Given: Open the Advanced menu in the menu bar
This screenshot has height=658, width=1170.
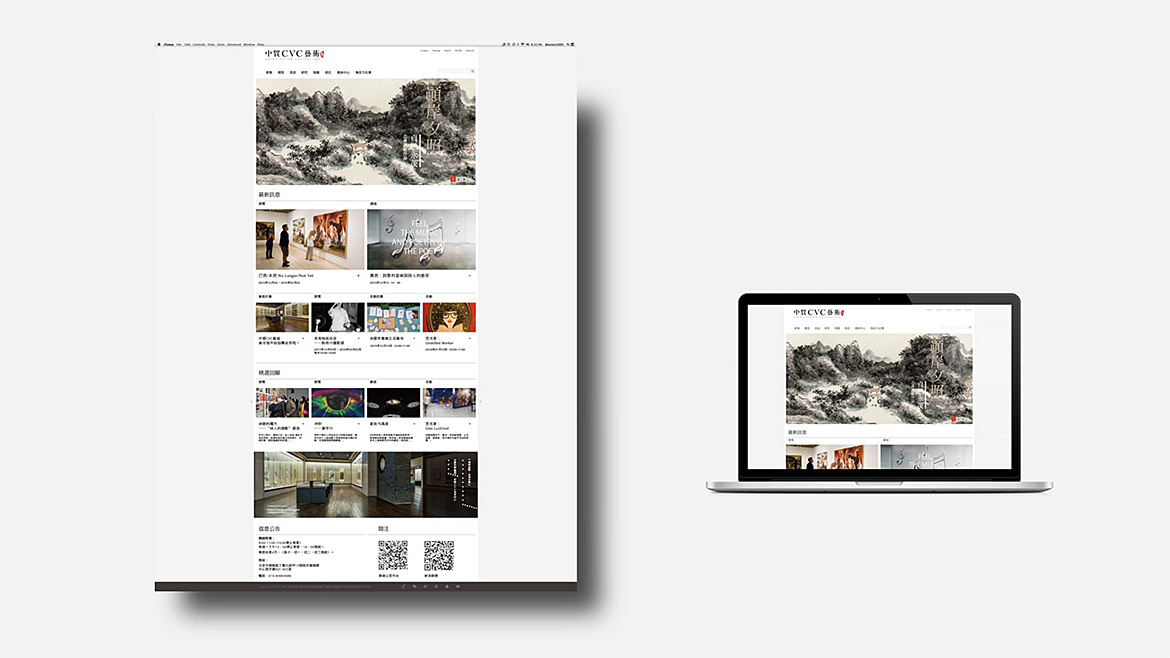Looking at the screenshot, I should [234, 45].
